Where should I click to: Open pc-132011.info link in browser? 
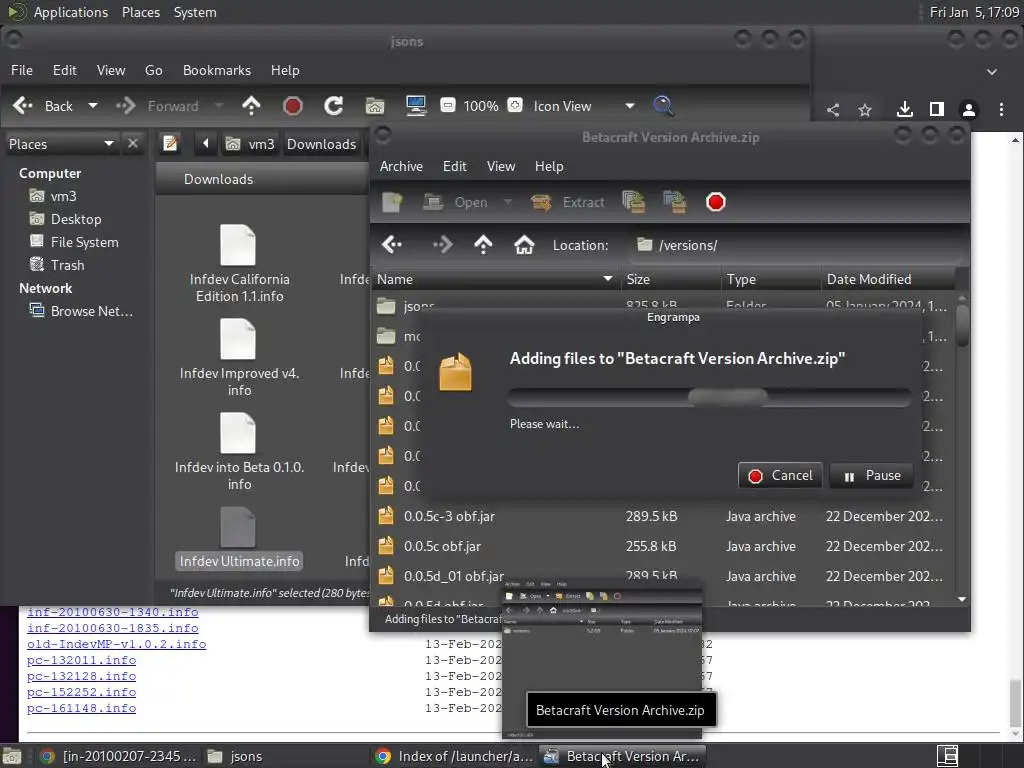[x=82, y=660]
